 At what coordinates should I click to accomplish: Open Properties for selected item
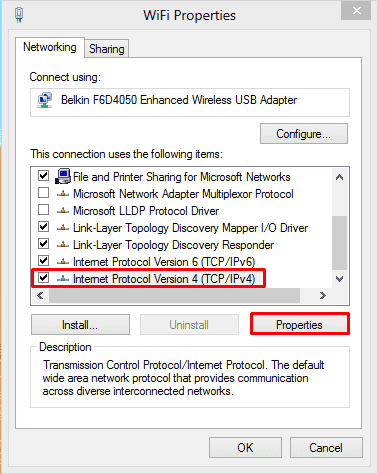pos(299,325)
